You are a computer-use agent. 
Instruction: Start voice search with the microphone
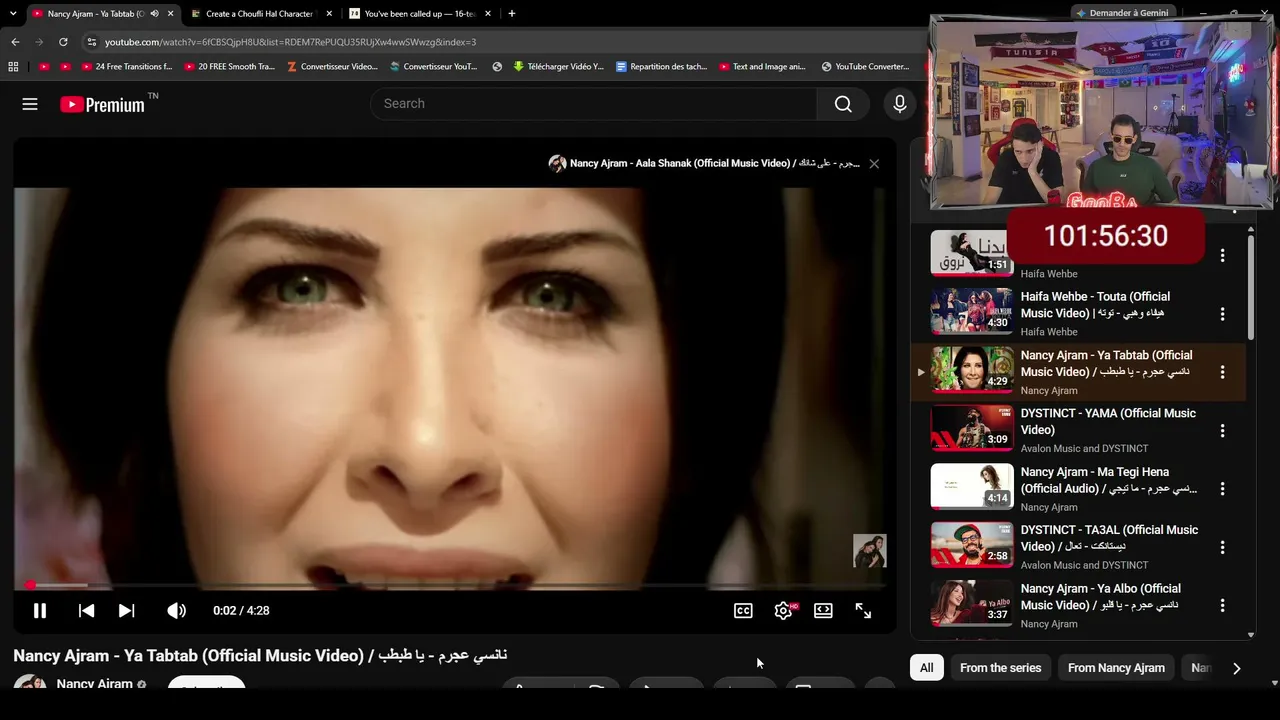(900, 104)
